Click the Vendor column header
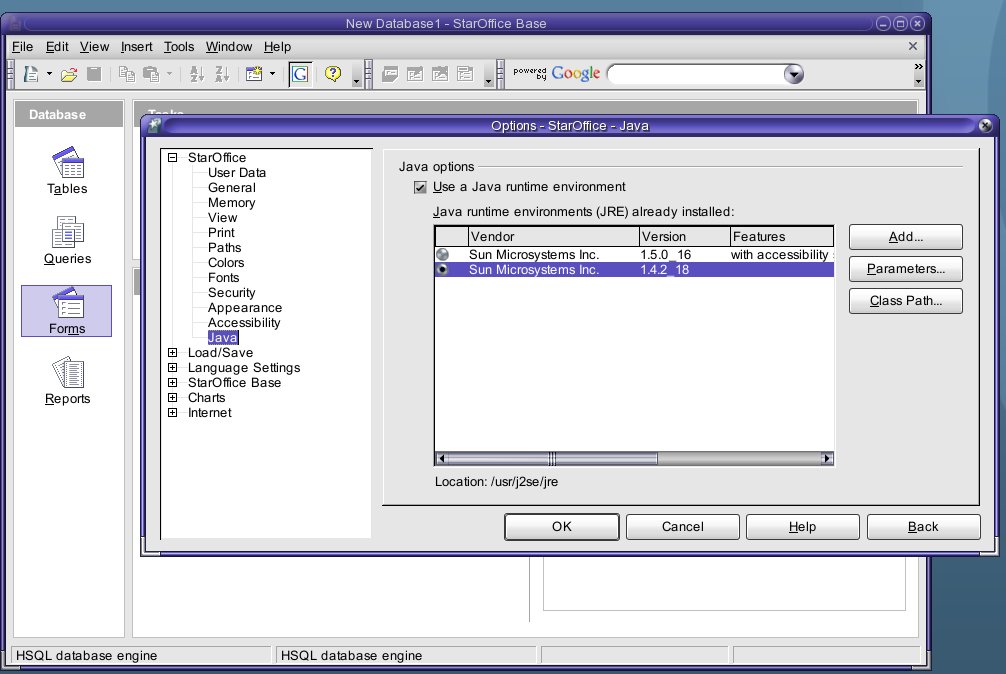Screen dimensions: 1006x674 (554, 237)
